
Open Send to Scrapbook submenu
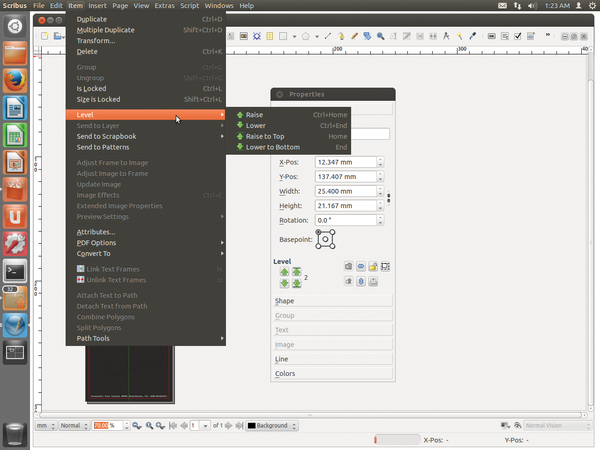[146, 137]
